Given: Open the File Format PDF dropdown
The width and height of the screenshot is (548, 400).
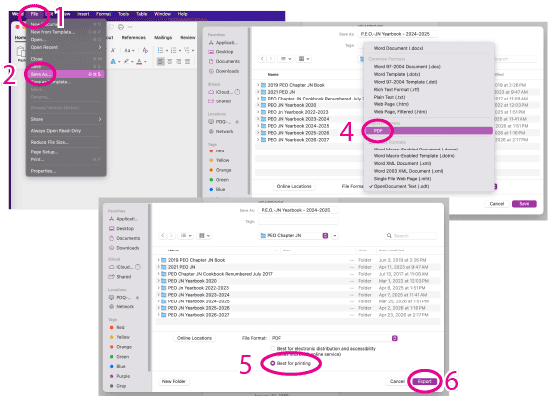Looking at the screenshot, I should [334, 338].
